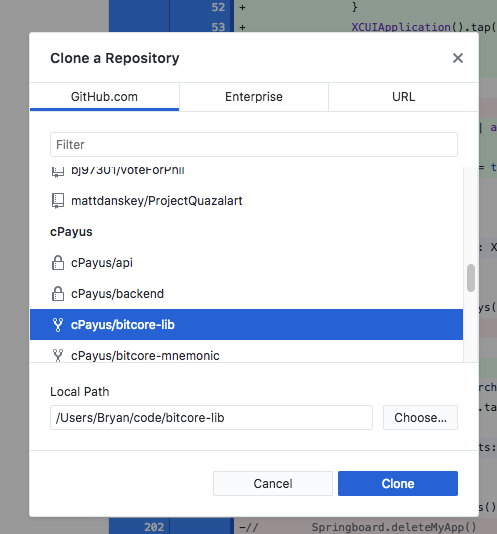Screen dimensions: 497x534
Task: Click the repository list scrollbar thumb
Action: 471,278
